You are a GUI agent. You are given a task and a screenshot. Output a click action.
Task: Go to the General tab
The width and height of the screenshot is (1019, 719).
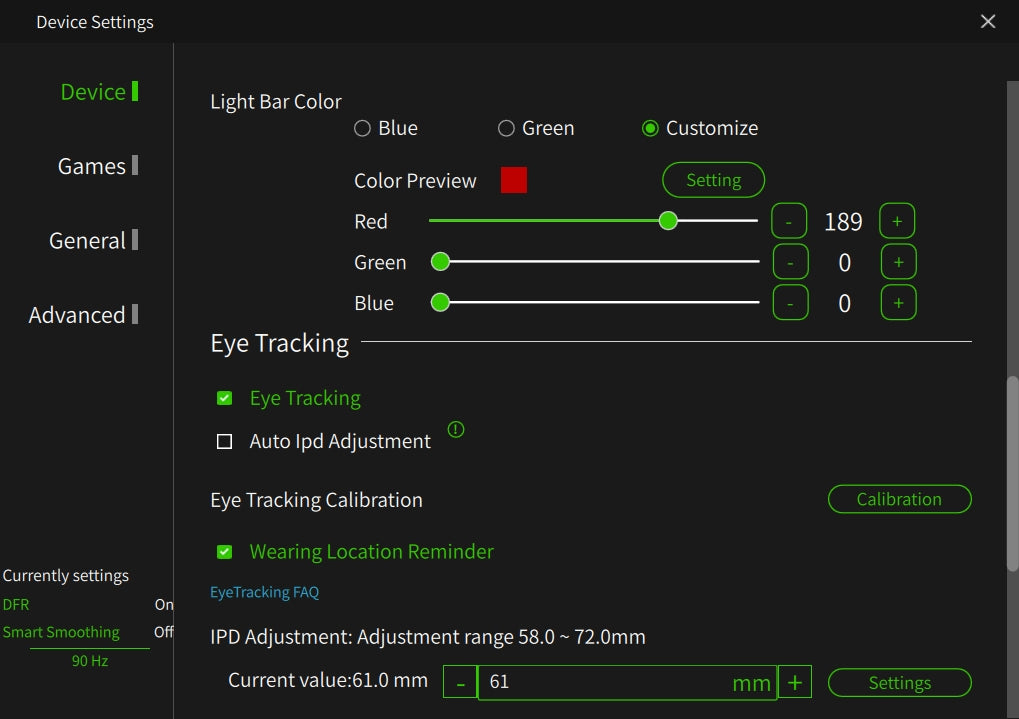pos(87,241)
